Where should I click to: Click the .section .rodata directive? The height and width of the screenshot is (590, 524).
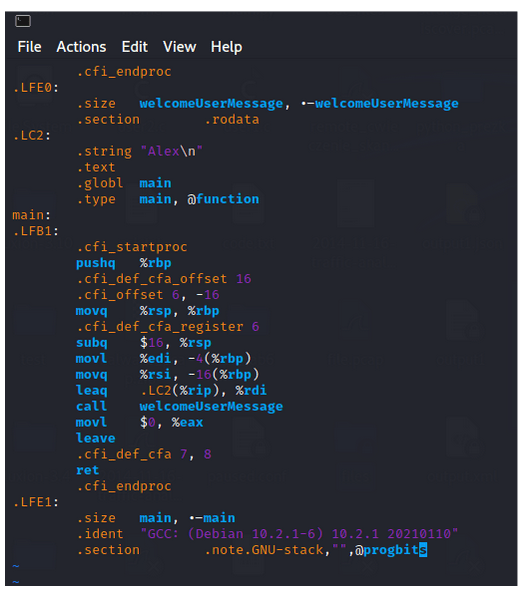(168, 120)
